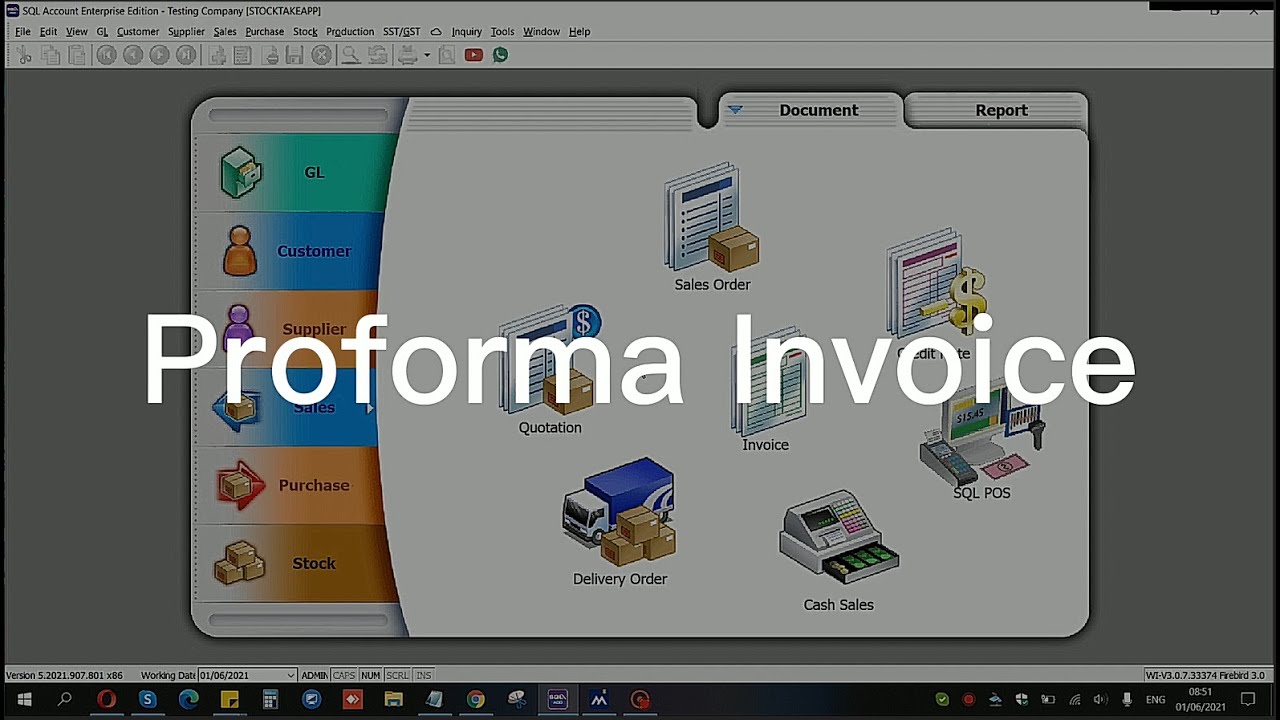Go to first record toolbar button
Image resolution: width=1280 pixels, height=720 pixels.
pos(106,55)
